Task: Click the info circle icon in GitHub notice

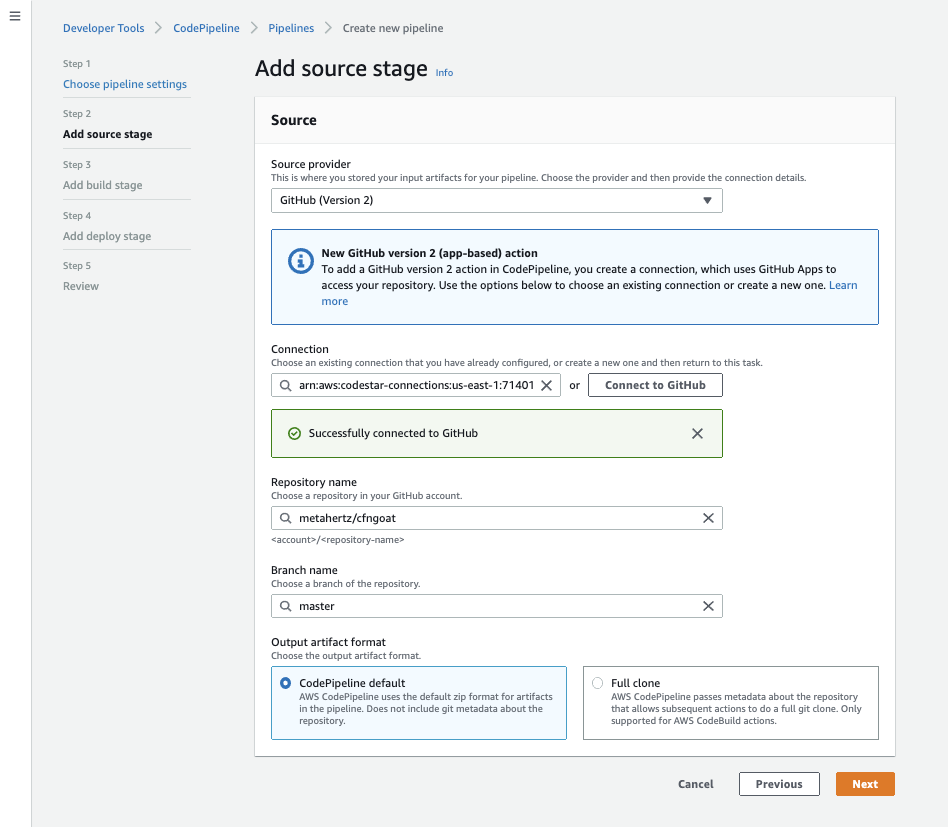Action: (300, 261)
